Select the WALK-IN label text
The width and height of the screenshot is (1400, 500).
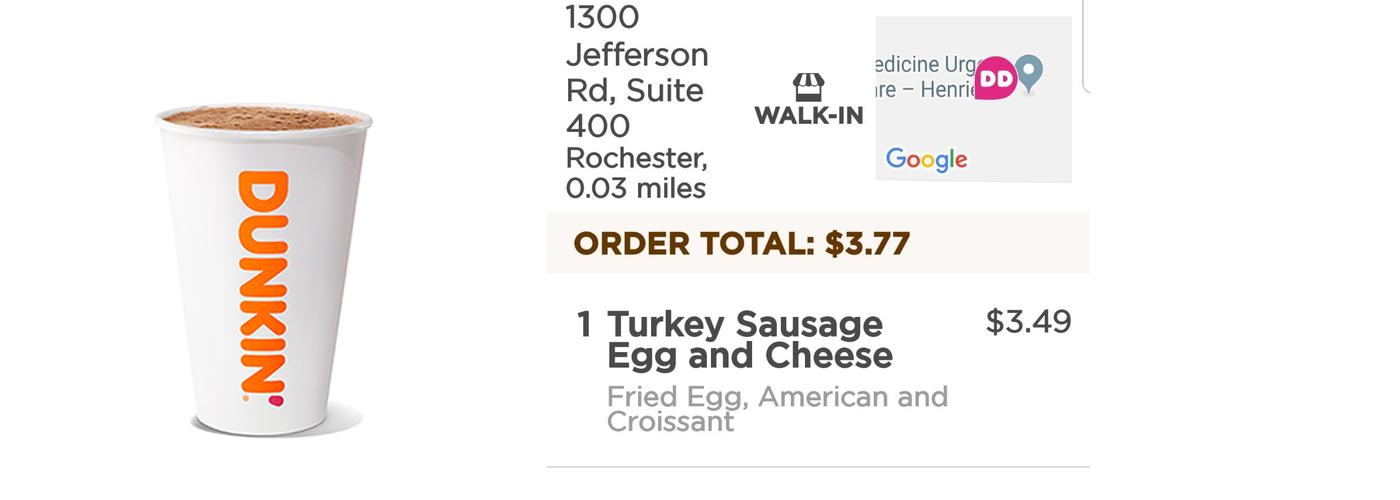click(x=809, y=116)
